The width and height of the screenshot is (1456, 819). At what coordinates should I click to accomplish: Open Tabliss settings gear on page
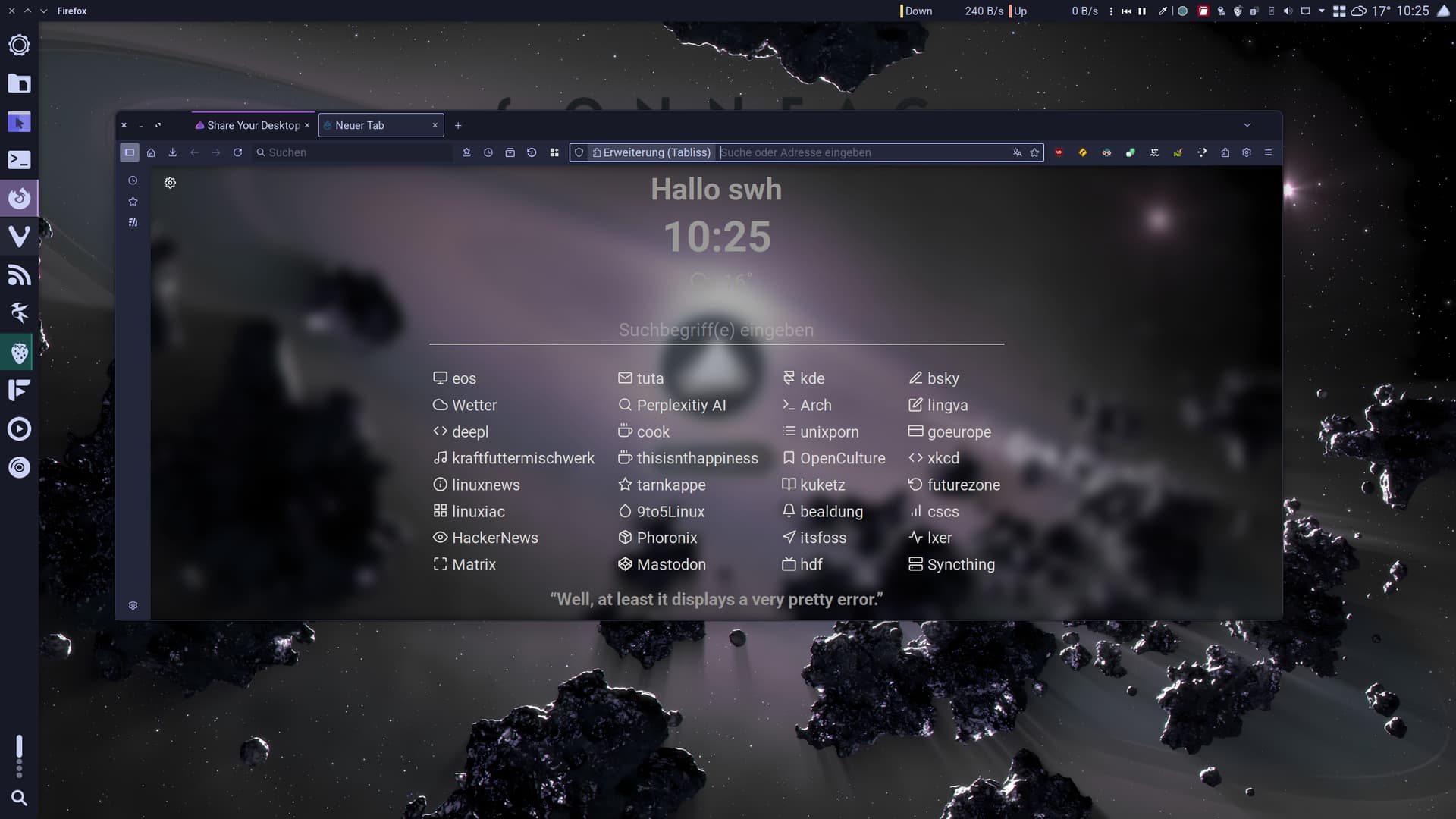[170, 183]
